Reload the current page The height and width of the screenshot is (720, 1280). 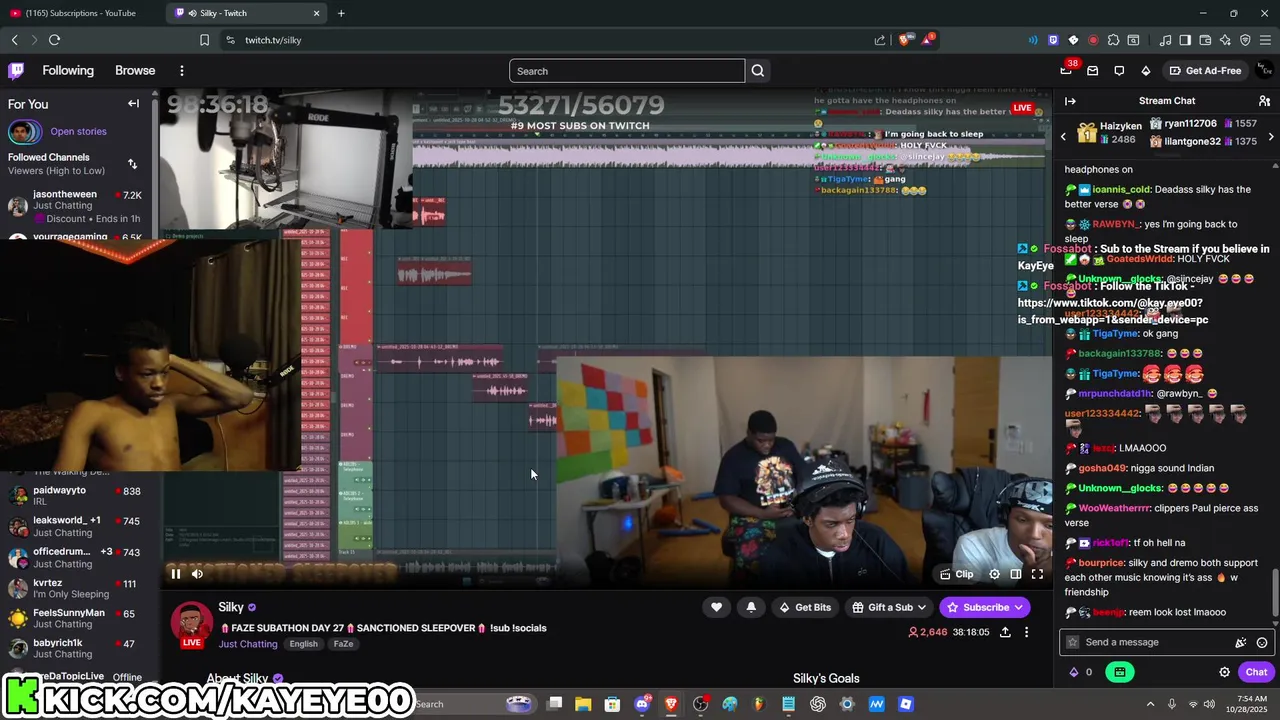[x=54, y=40]
